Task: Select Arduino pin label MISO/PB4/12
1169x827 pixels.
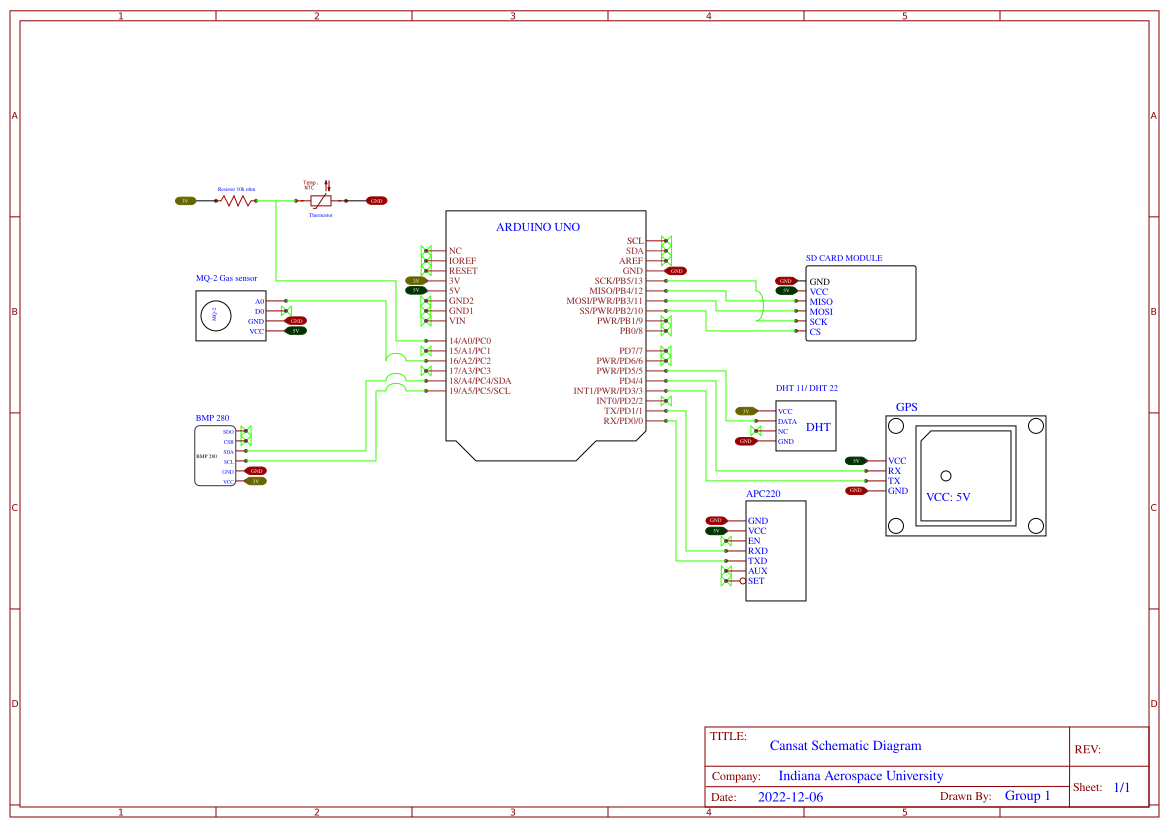Action: click(x=616, y=291)
